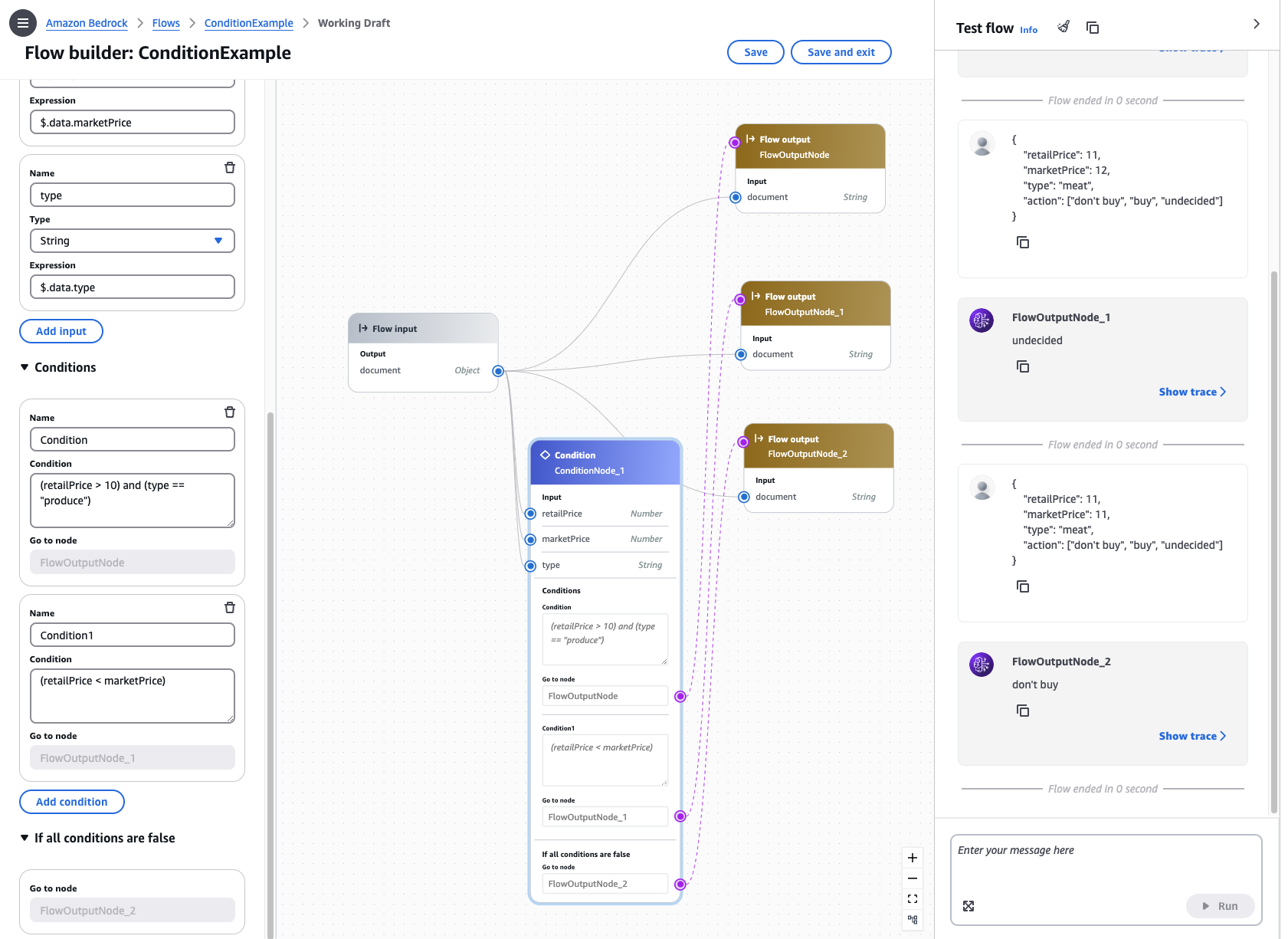Navigate to Flows breadcrumb

pos(166,23)
